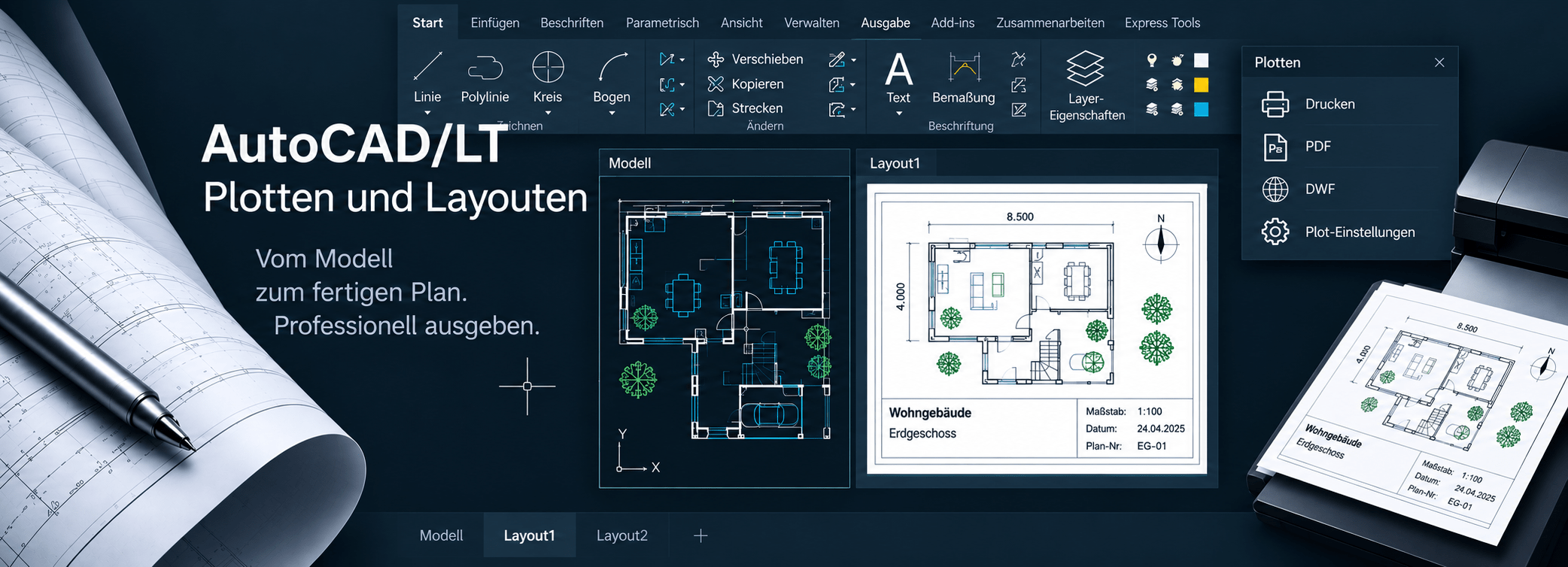This screenshot has width=1568, height=567.
Task: Click the printer icon for Drucken
Action: click(x=1275, y=104)
